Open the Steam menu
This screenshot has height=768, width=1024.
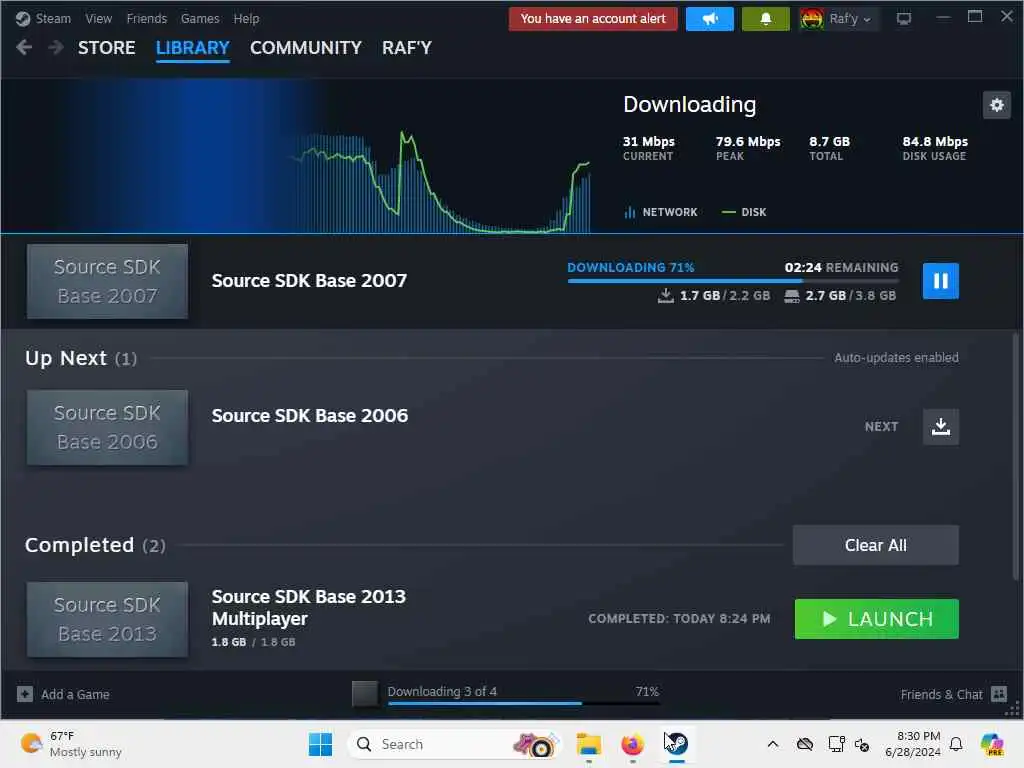click(x=53, y=18)
